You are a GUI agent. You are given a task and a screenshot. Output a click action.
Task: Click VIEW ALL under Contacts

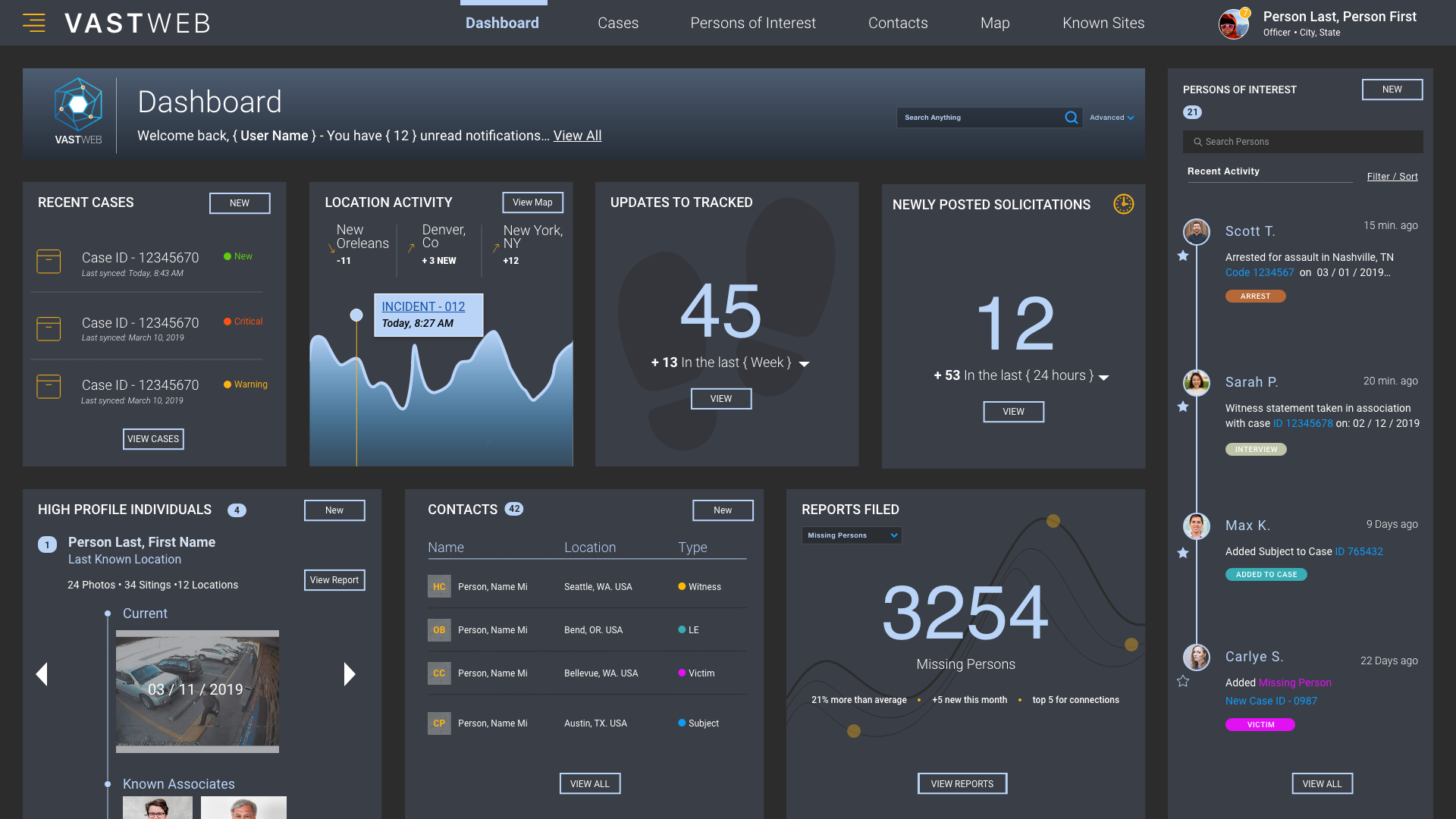590,784
